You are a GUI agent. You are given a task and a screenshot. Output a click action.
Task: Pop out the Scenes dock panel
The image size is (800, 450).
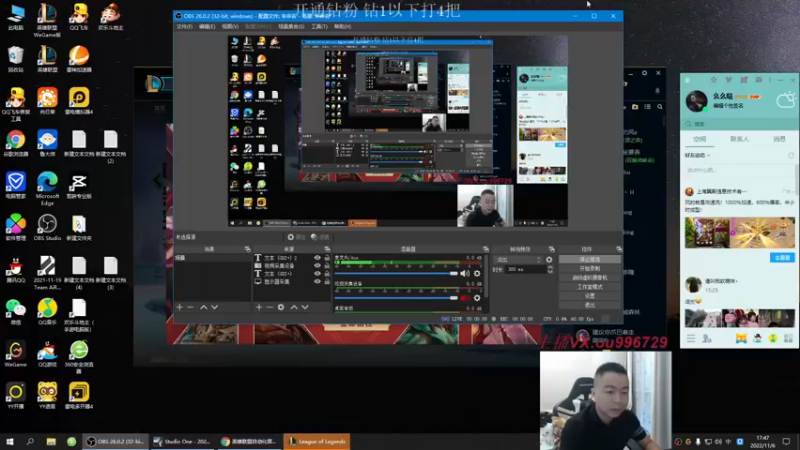[x=247, y=249]
